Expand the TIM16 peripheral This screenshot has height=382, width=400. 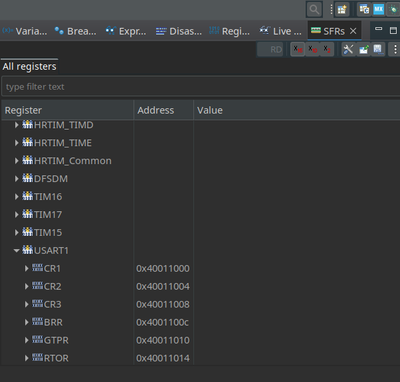coord(16,197)
